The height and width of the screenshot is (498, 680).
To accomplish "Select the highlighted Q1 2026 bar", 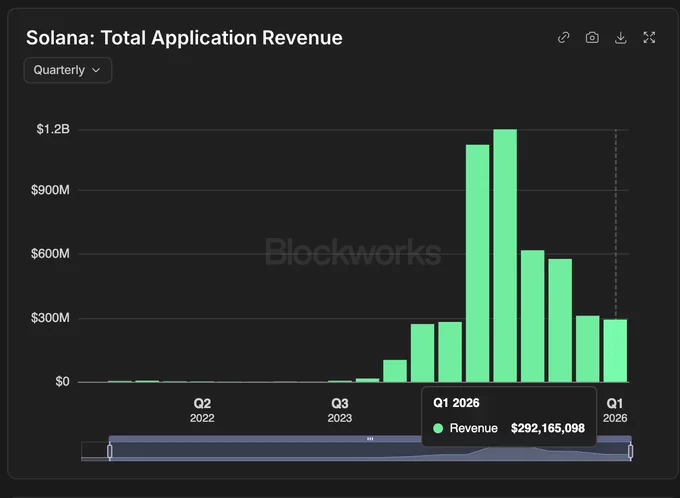I will tap(615, 351).
